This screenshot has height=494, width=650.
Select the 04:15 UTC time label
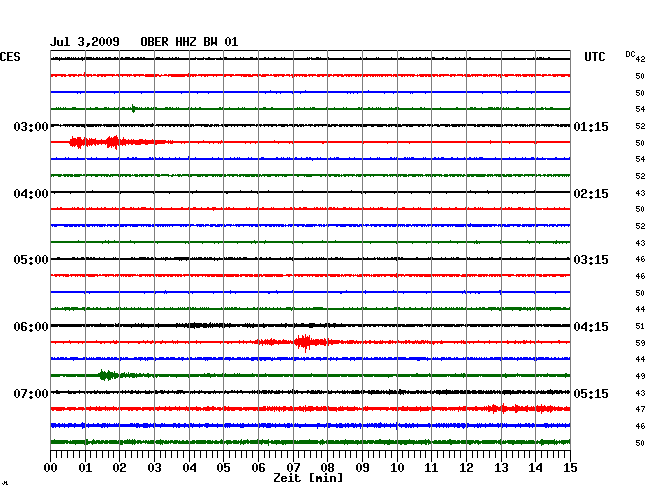[591, 327]
